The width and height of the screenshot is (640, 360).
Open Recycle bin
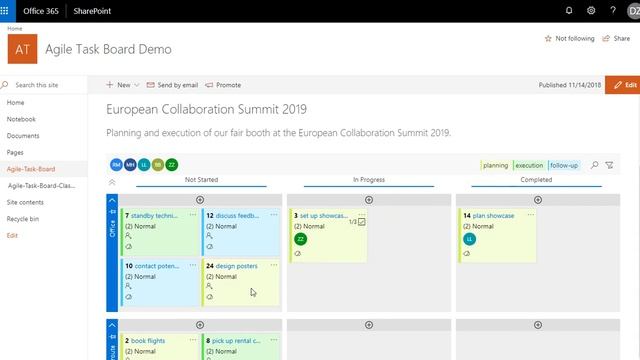click(23, 219)
